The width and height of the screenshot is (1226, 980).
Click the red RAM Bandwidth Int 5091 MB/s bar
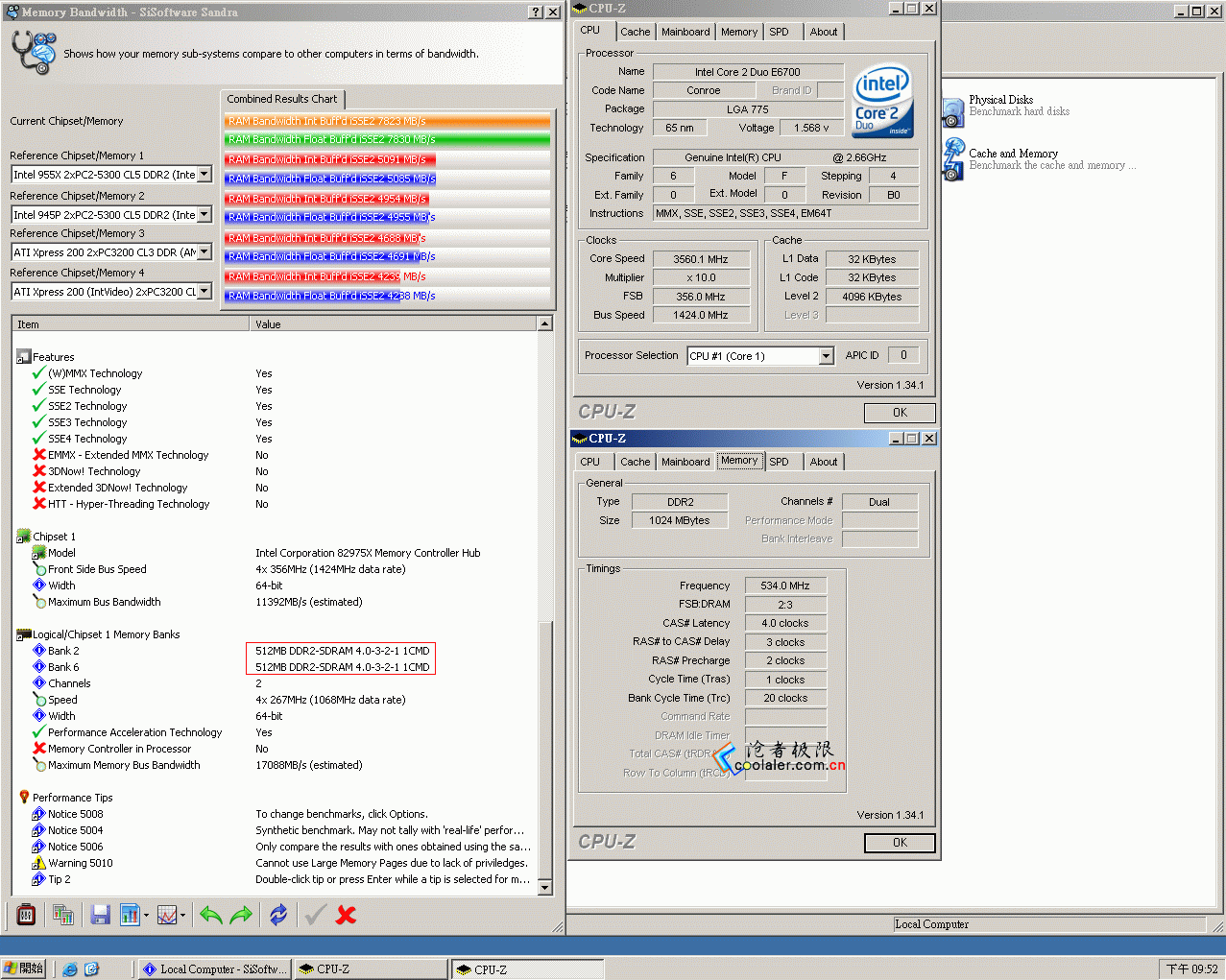point(331,159)
